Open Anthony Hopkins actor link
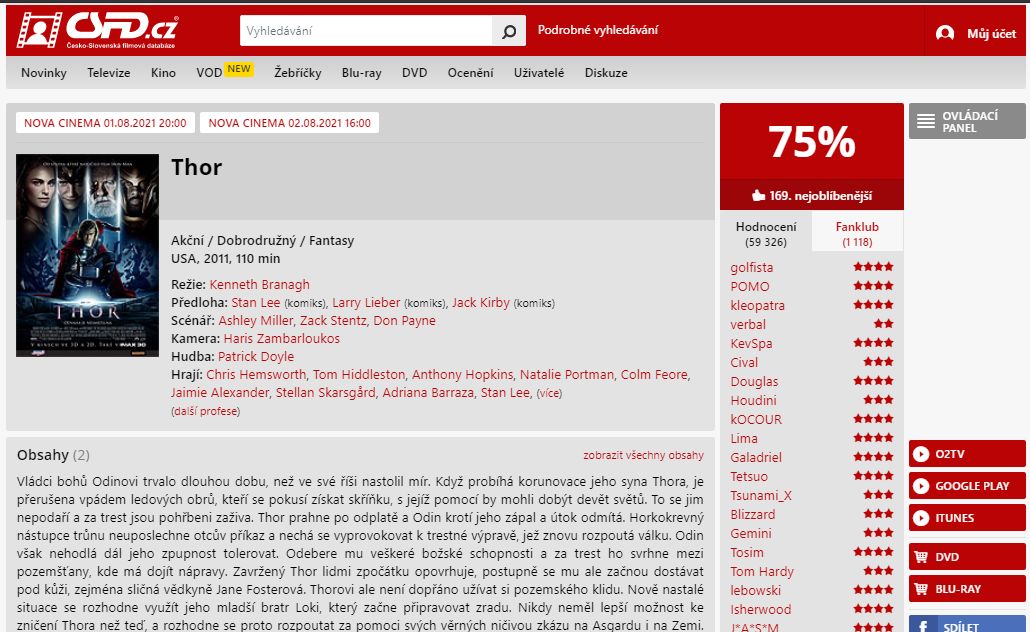Image resolution: width=1030 pixels, height=632 pixels. pyautogui.click(x=463, y=374)
